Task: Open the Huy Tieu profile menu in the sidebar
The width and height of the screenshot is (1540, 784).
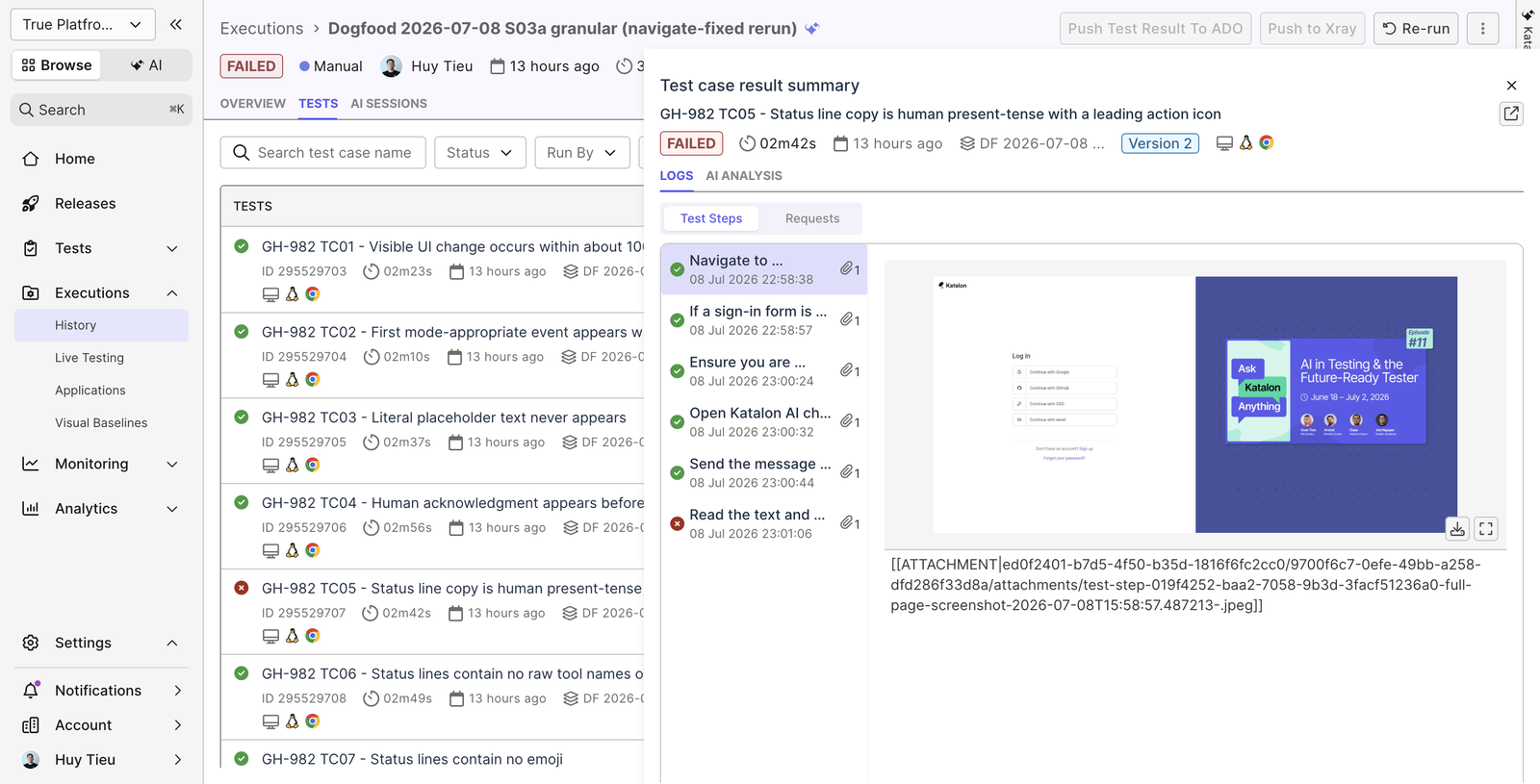Action: (101, 760)
